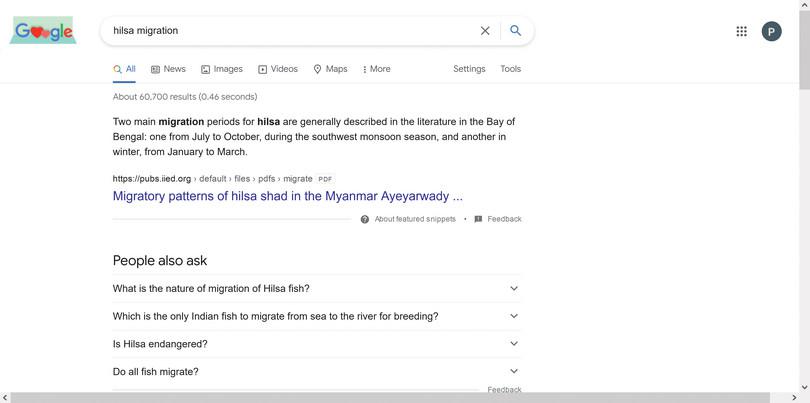Expand the 'Is Hilsa endangered?' question
810x403 pixels.
pos(317,344)
